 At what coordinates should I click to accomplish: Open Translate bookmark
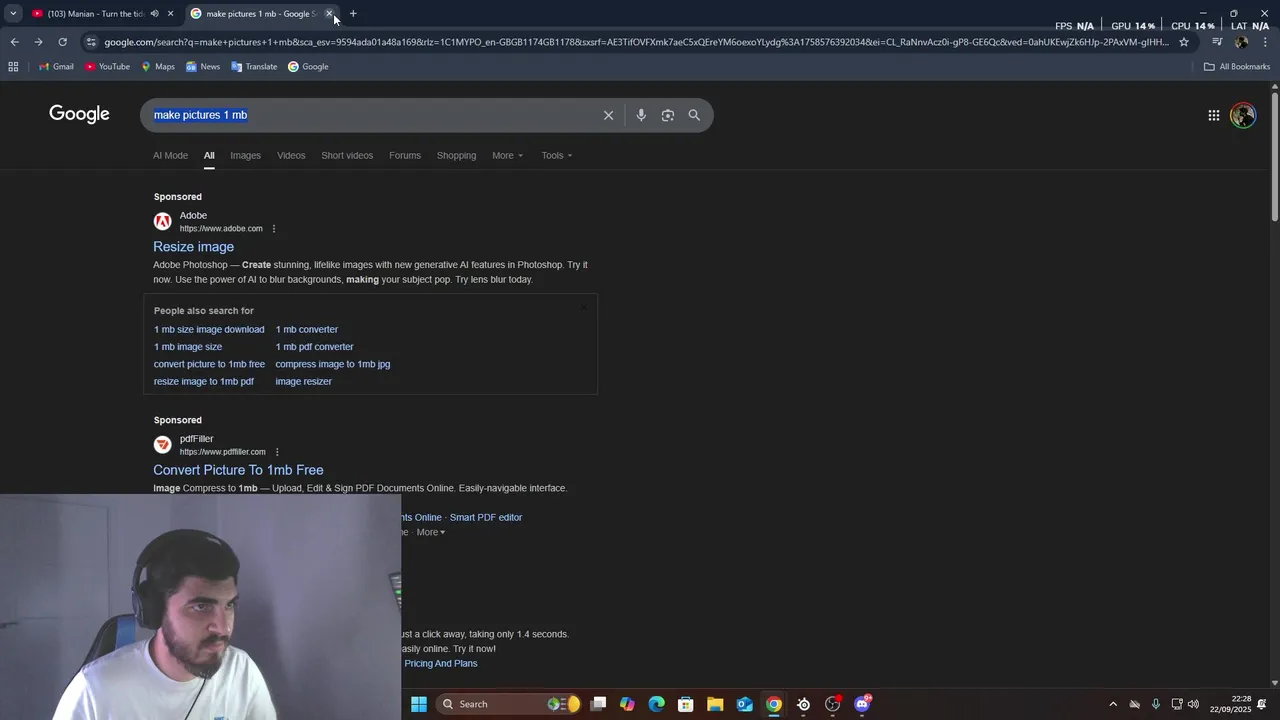[x=254, y=67]
